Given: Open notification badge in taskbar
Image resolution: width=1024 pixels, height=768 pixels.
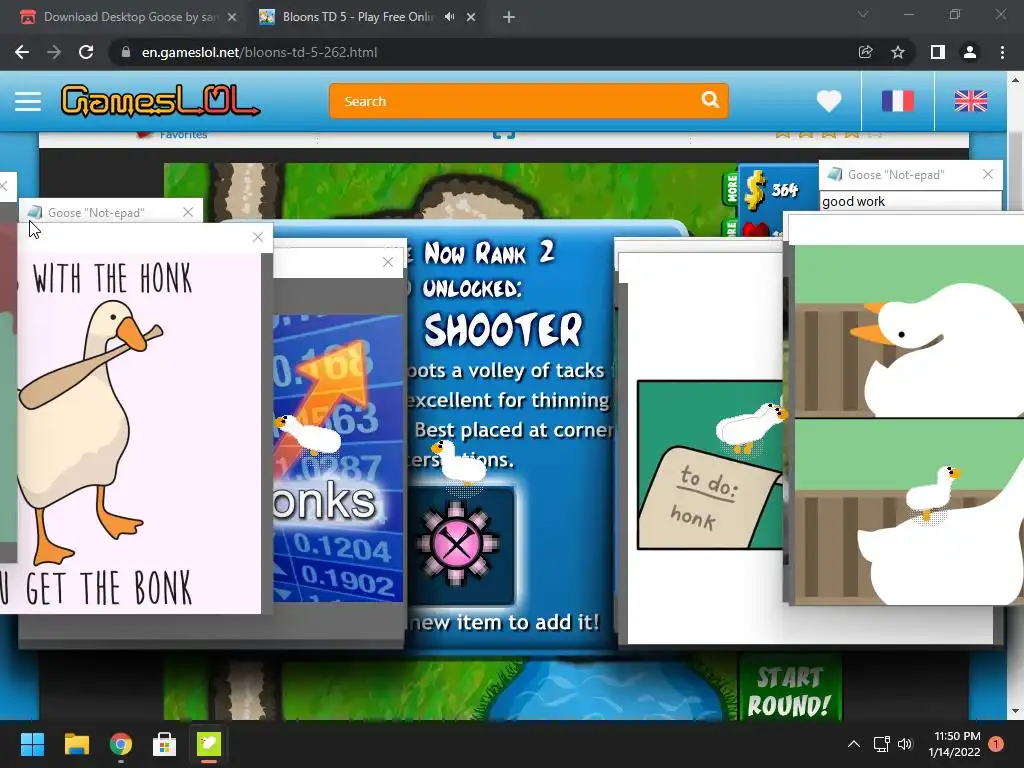Looking at the screenshot, I should click(x=995, y=744).
